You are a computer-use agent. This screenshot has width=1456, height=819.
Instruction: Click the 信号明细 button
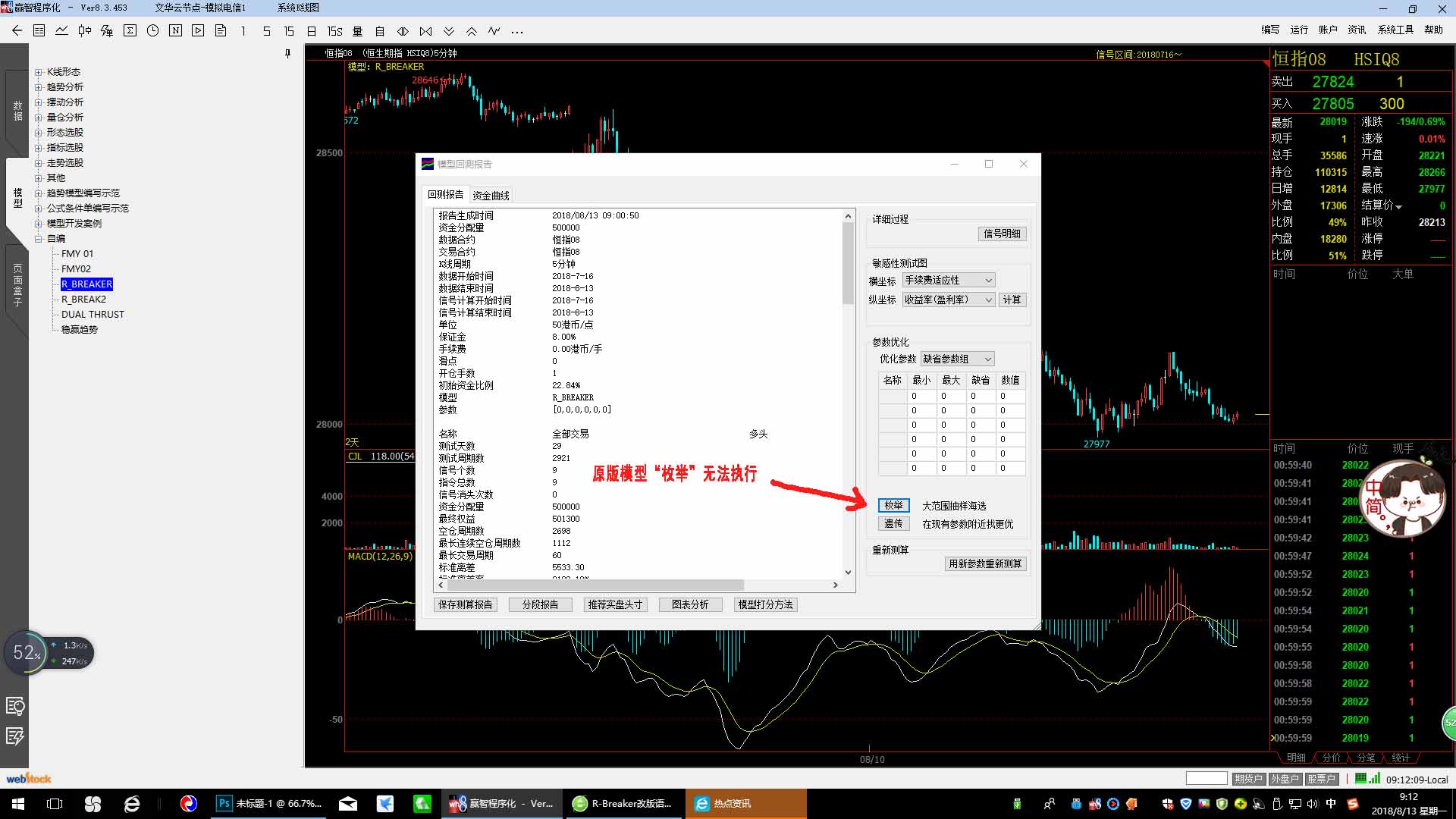click(x=1001, y=234)
